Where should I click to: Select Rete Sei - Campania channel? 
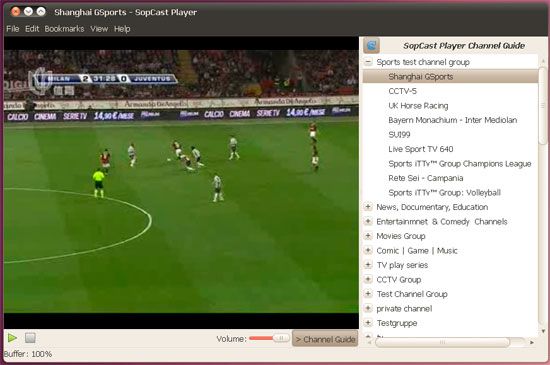pyautogui.click(x=425, y=178)
